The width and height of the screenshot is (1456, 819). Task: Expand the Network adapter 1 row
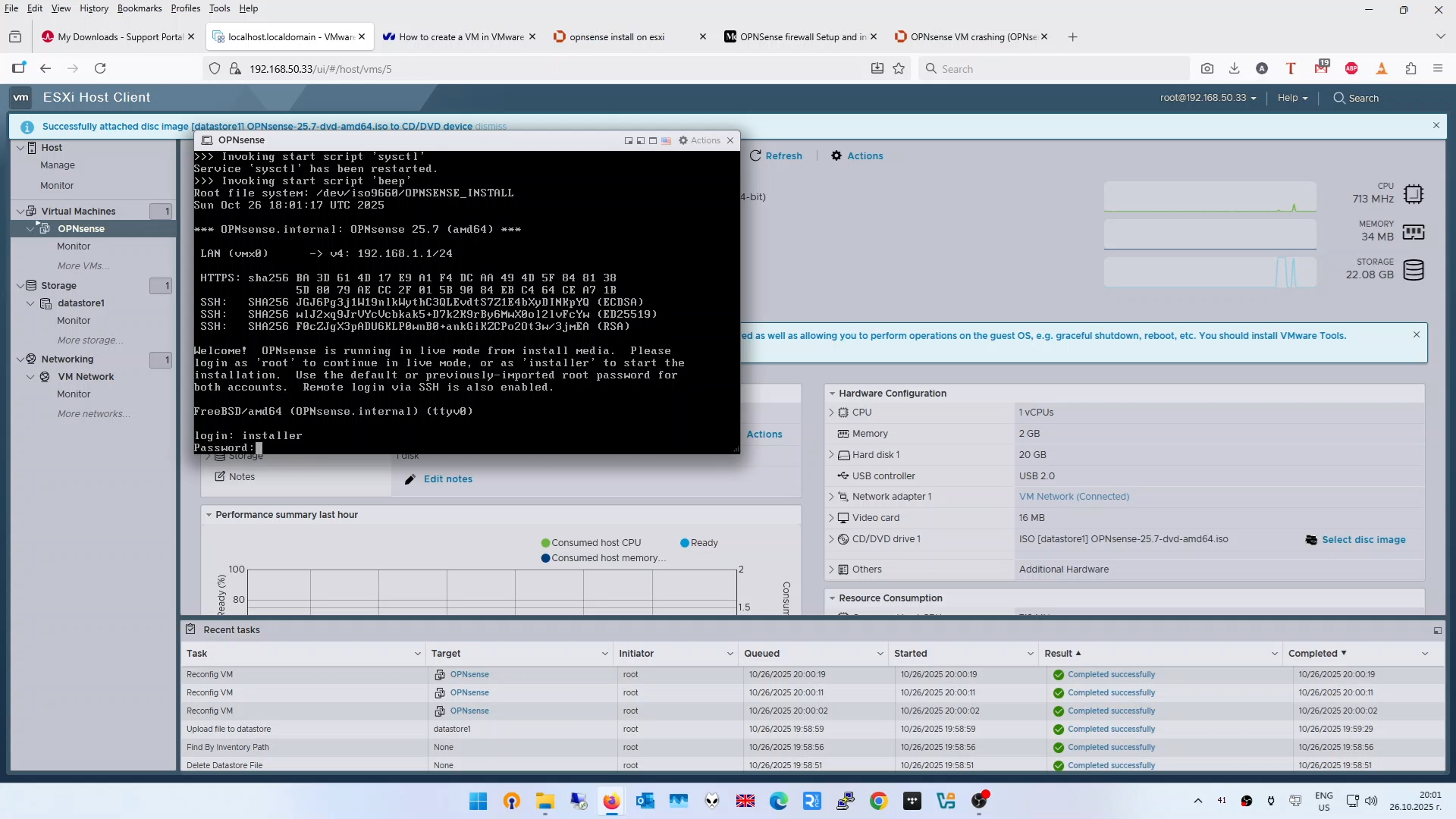[831, 497]
